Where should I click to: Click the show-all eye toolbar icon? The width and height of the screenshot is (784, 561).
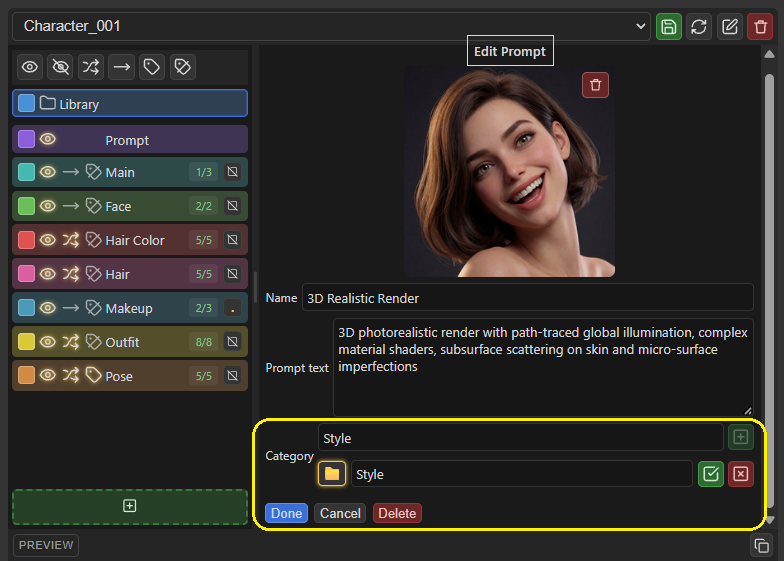click(x=30, y=67)
